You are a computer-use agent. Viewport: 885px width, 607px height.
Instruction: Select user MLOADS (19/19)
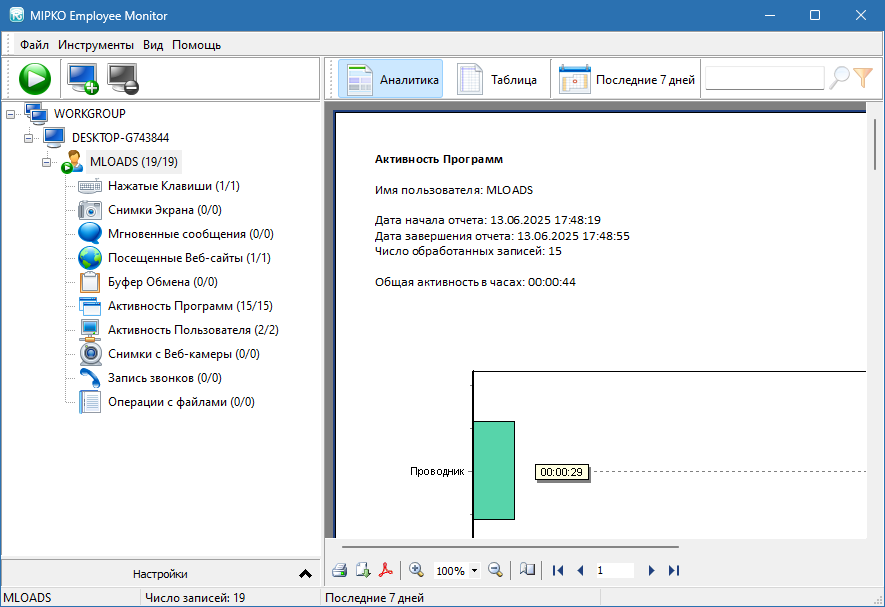(134, 162)
